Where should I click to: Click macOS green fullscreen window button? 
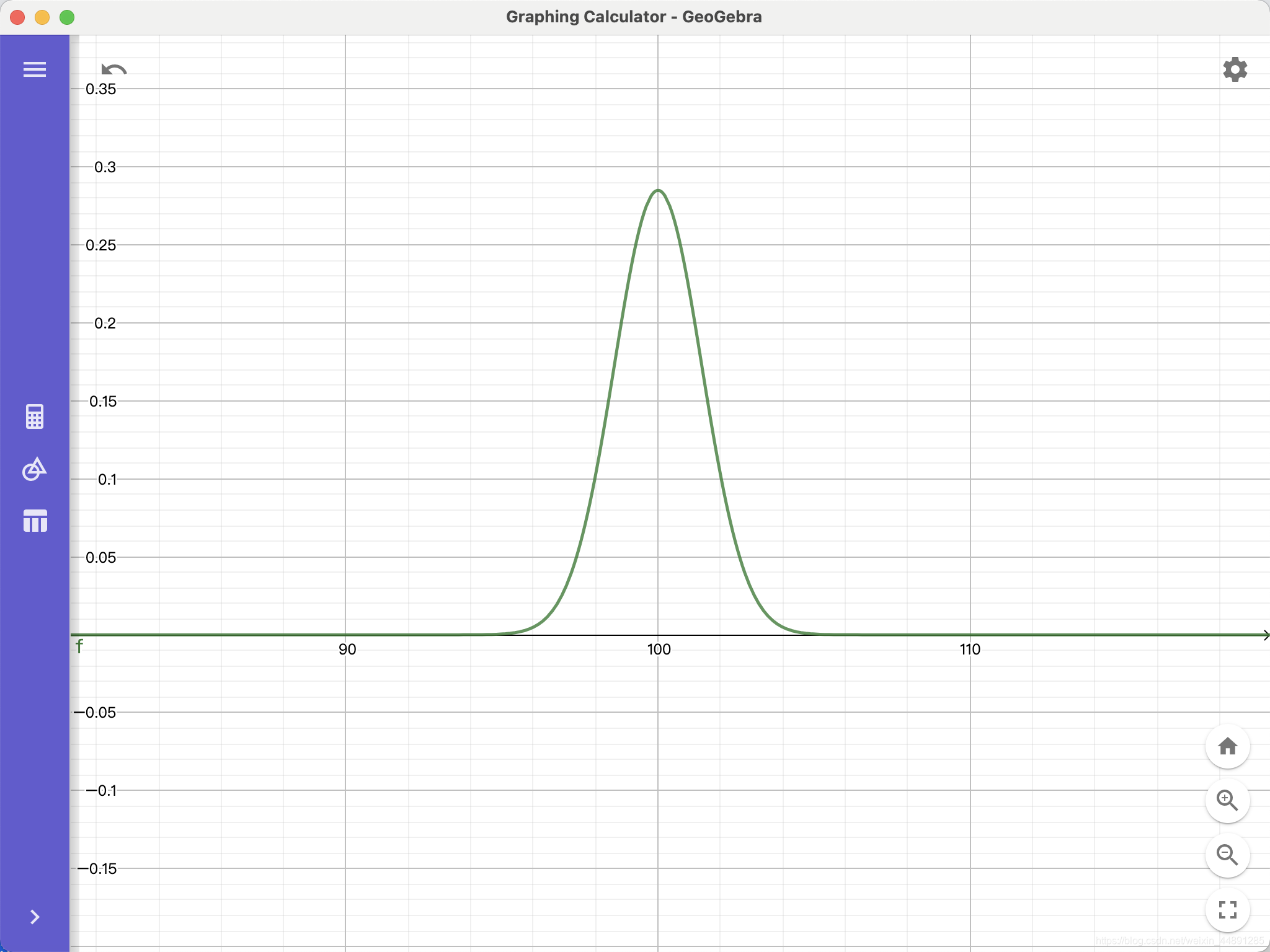click(67, 17)
